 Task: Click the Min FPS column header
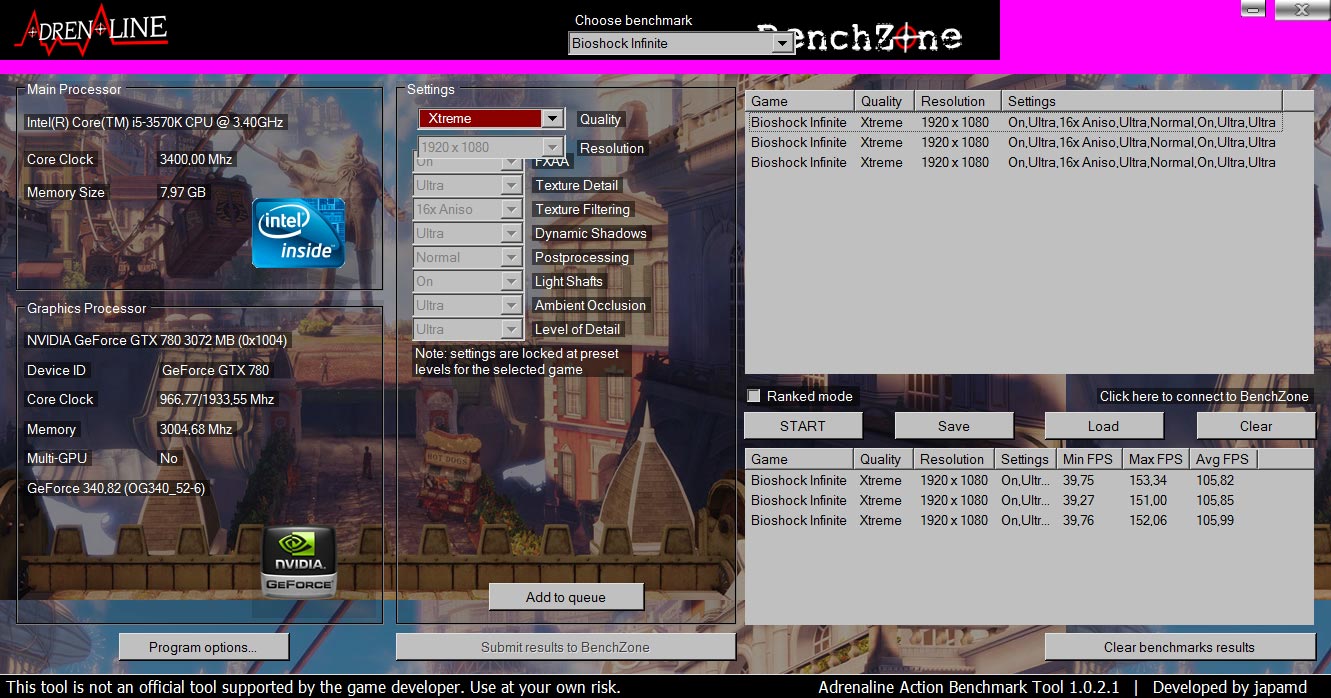point(1088,459)
